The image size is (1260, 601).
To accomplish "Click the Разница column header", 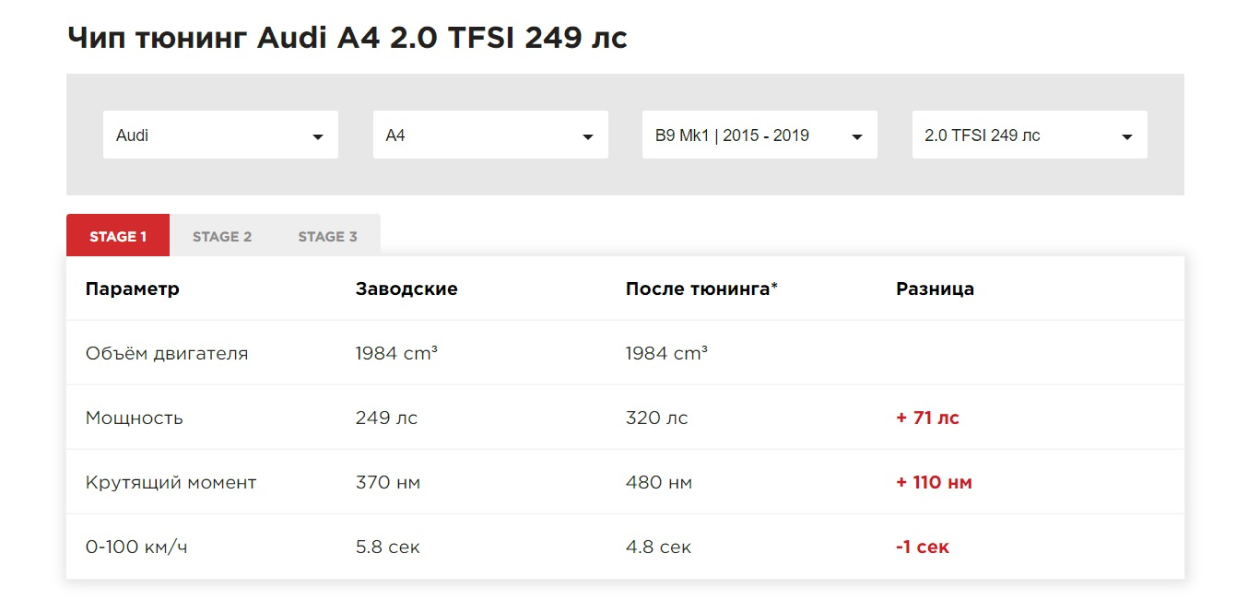I will 935,289.
